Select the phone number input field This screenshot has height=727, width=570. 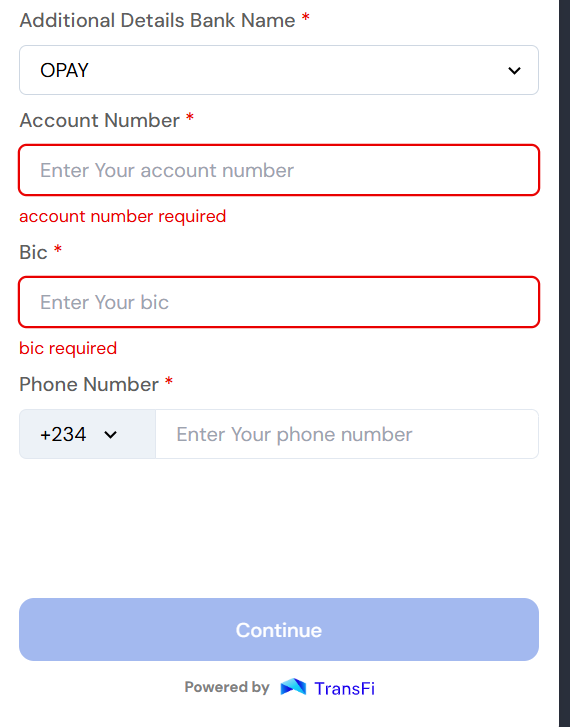click(x=347, y=434)
